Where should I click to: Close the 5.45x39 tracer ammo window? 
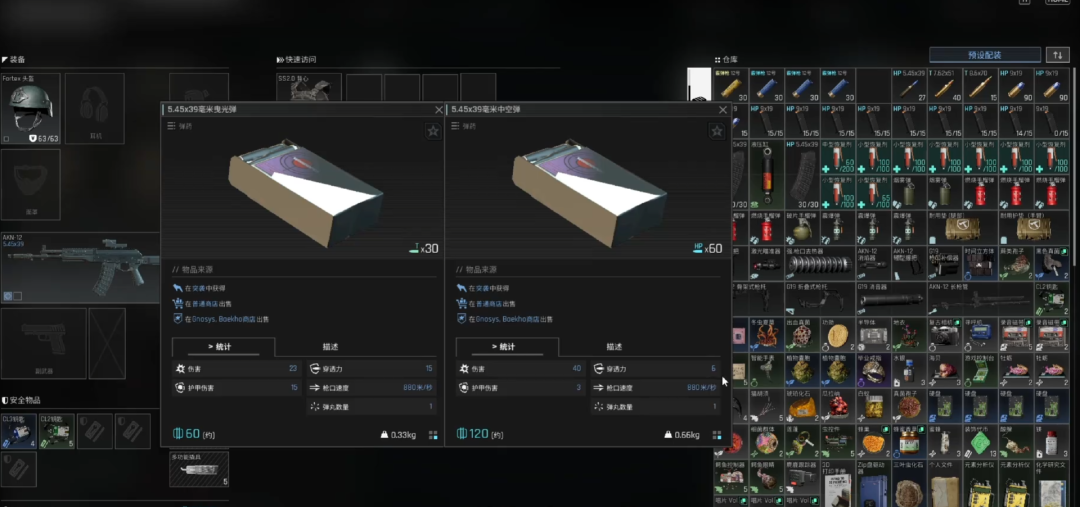pos(439,109)
